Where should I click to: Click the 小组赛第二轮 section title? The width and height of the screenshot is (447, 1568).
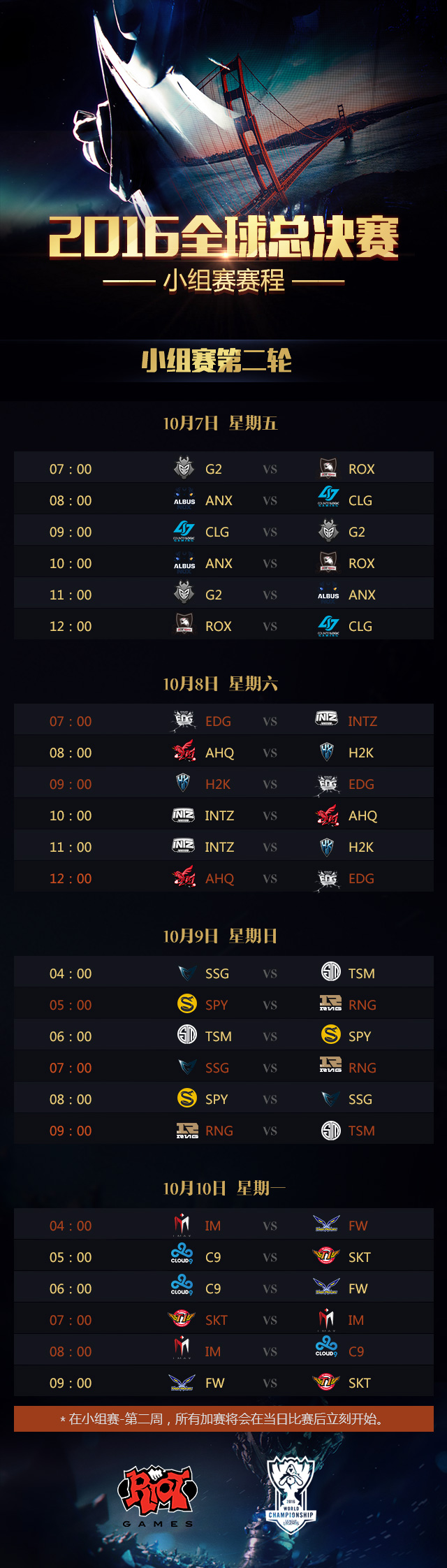click(217, 361)
